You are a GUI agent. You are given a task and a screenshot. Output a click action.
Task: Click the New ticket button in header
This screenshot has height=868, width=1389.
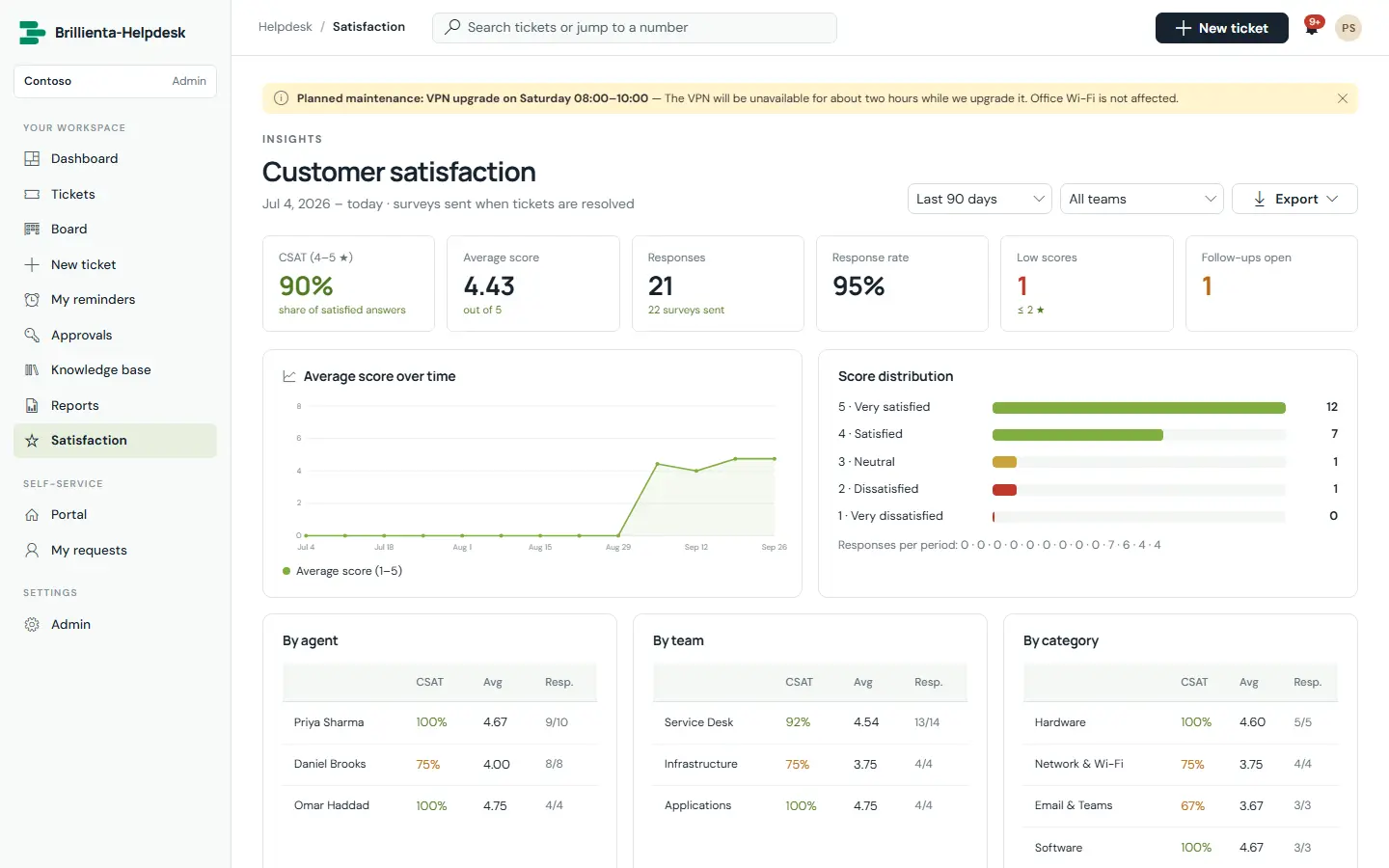(x=1221, y=28)
